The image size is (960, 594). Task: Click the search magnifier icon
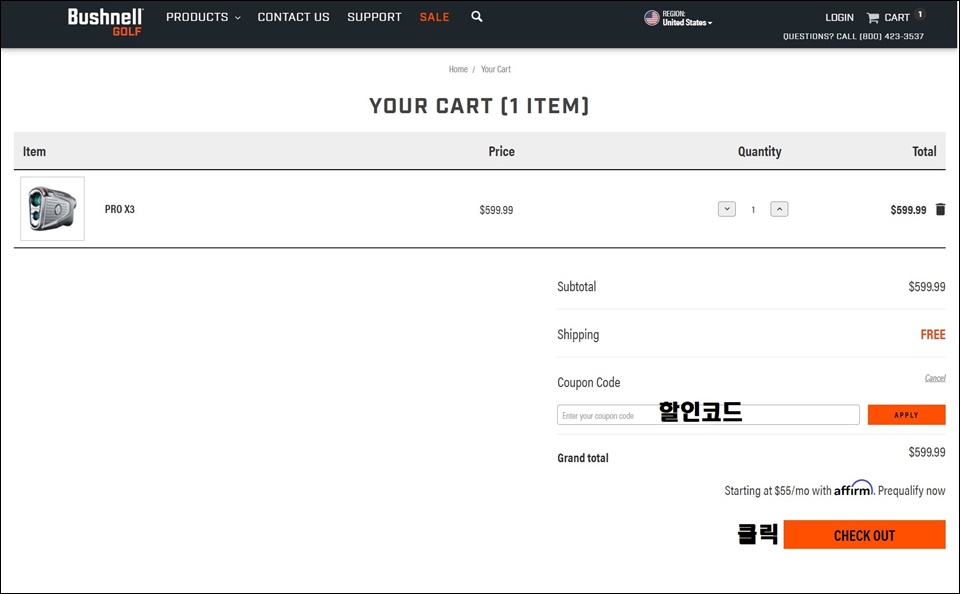point(477,17)
